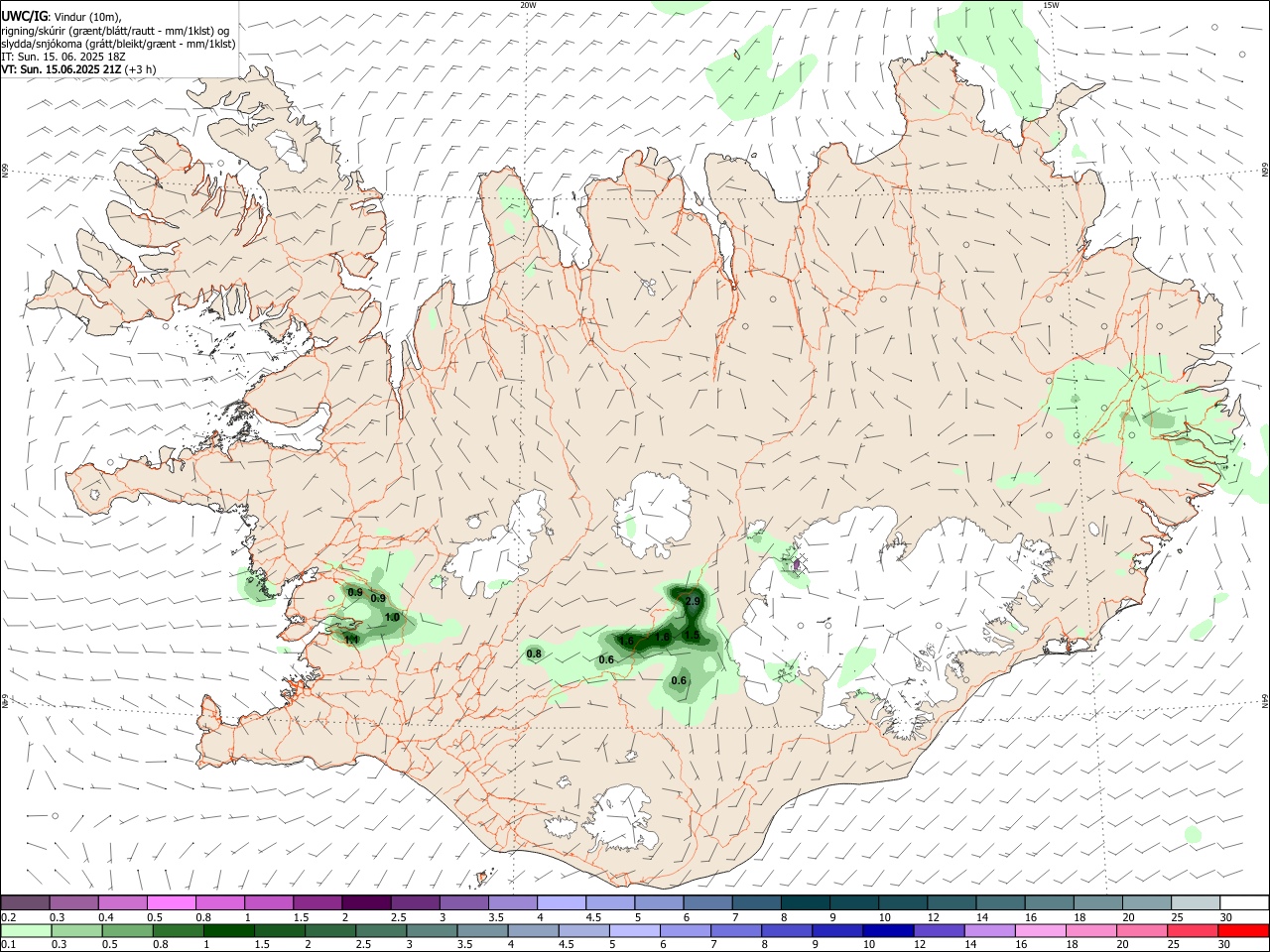The width and height of the screenshot is (1270, 952).
Task: Click the VT: Sun. 15.06.2025 21Z (+3 h) line
Action: pyautogui.click(x=78, y=69)
